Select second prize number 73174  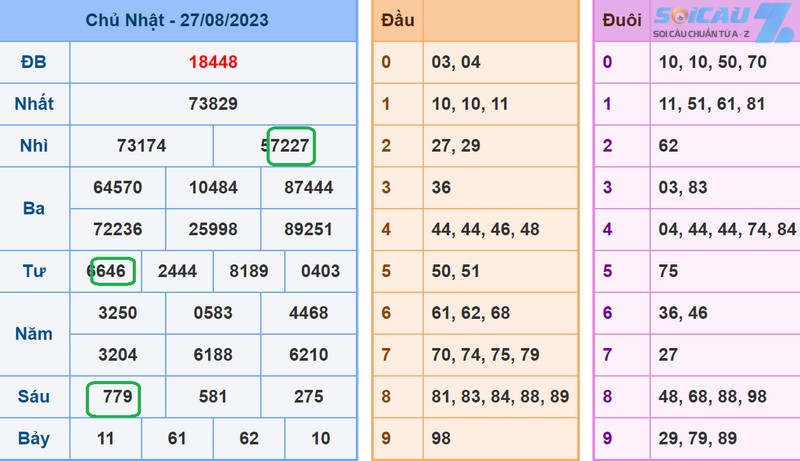tap(141, 146)
